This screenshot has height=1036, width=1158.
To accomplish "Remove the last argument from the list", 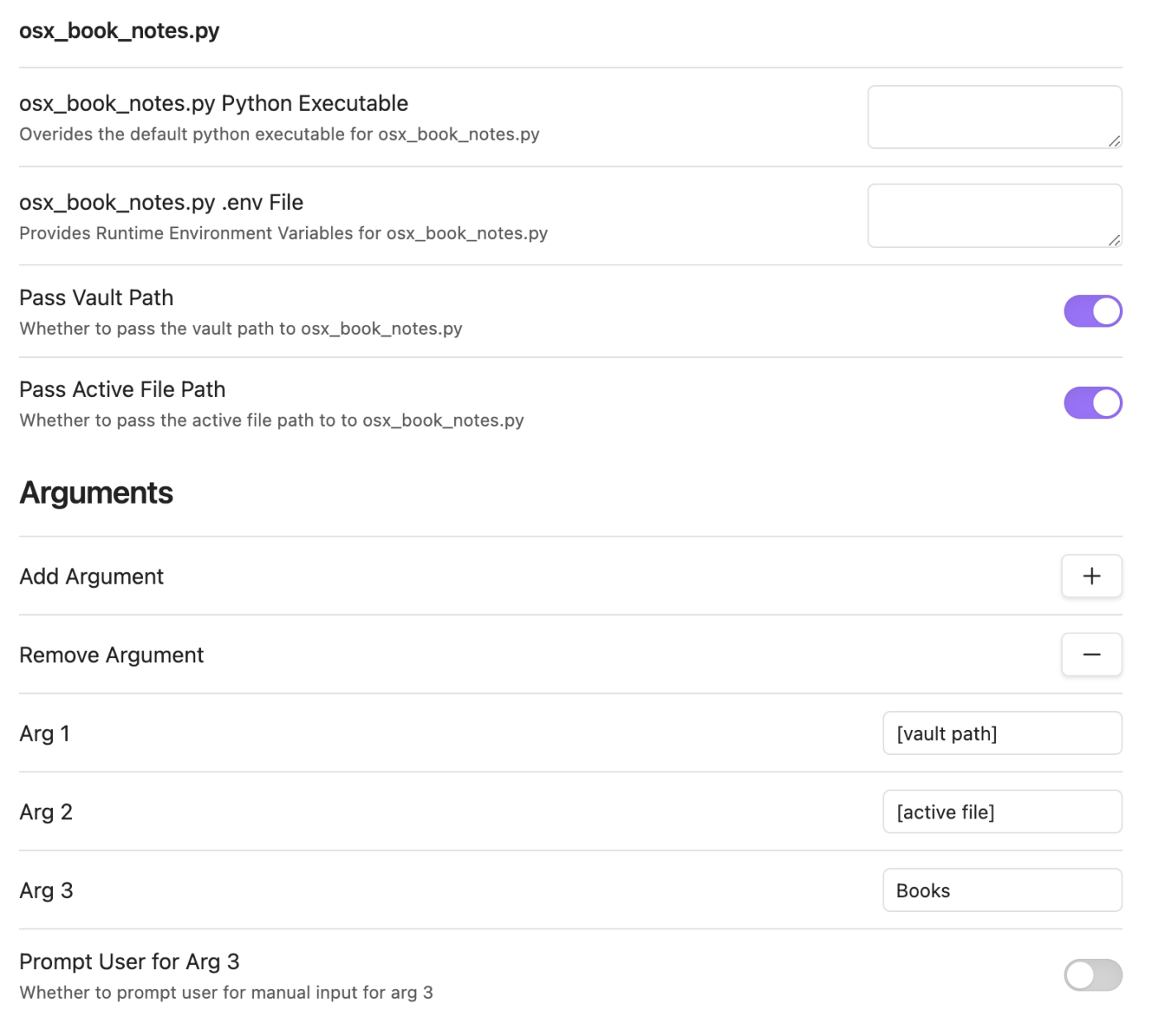I will (x=1092, y=654).
